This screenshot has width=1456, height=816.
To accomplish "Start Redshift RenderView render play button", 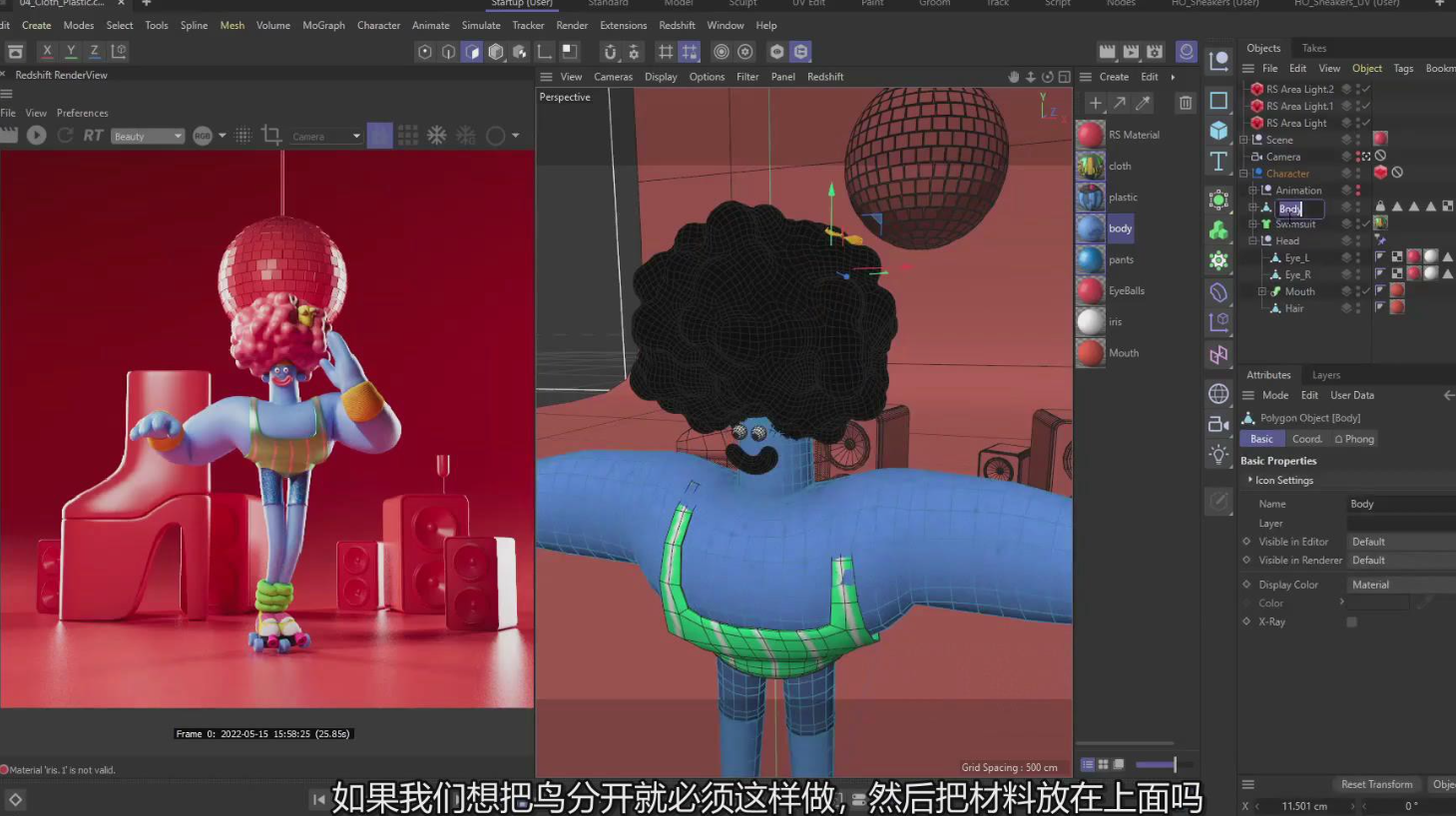I will pos(37,135).
